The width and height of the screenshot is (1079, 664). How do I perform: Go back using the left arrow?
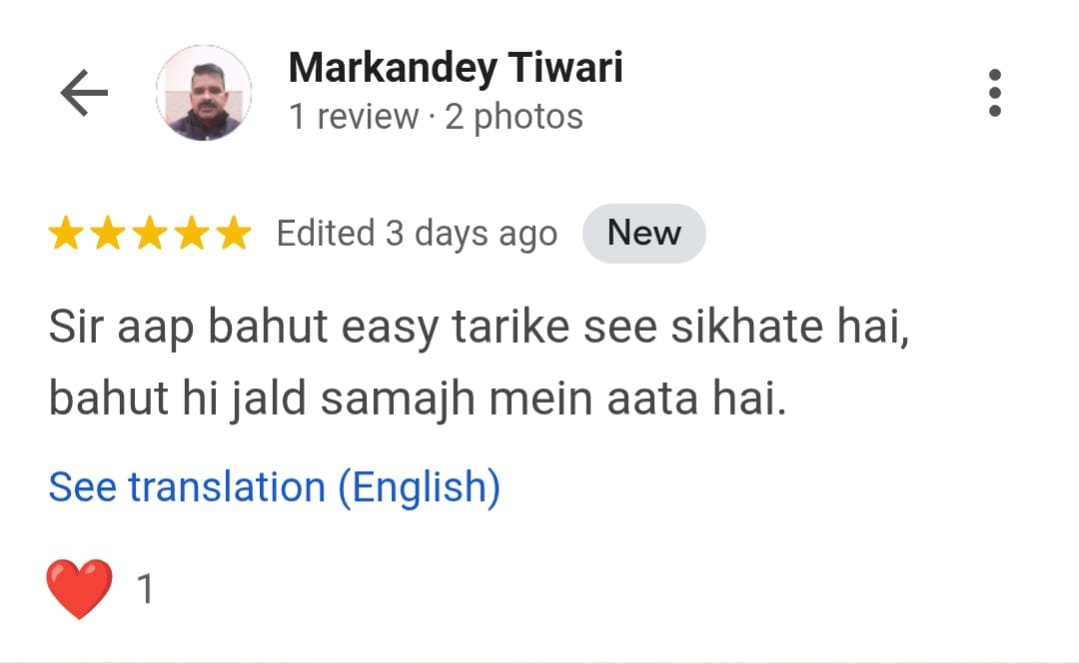84,93
